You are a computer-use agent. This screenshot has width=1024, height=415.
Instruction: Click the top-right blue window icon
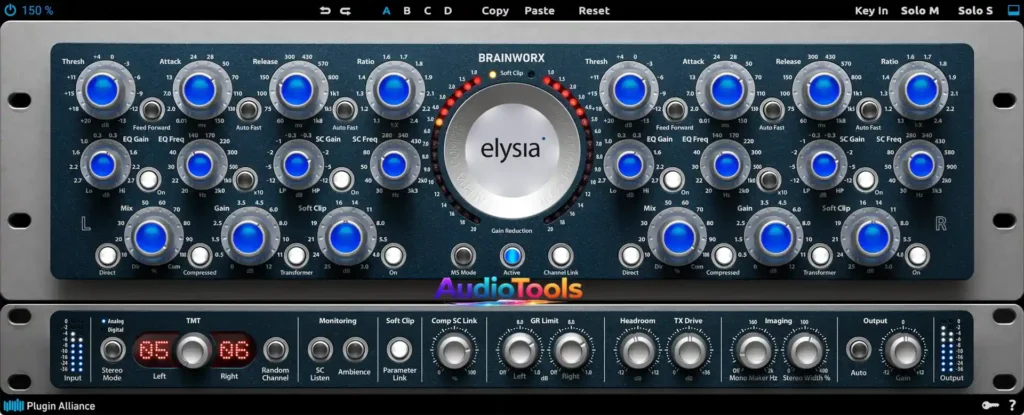tap(1013, 10)
